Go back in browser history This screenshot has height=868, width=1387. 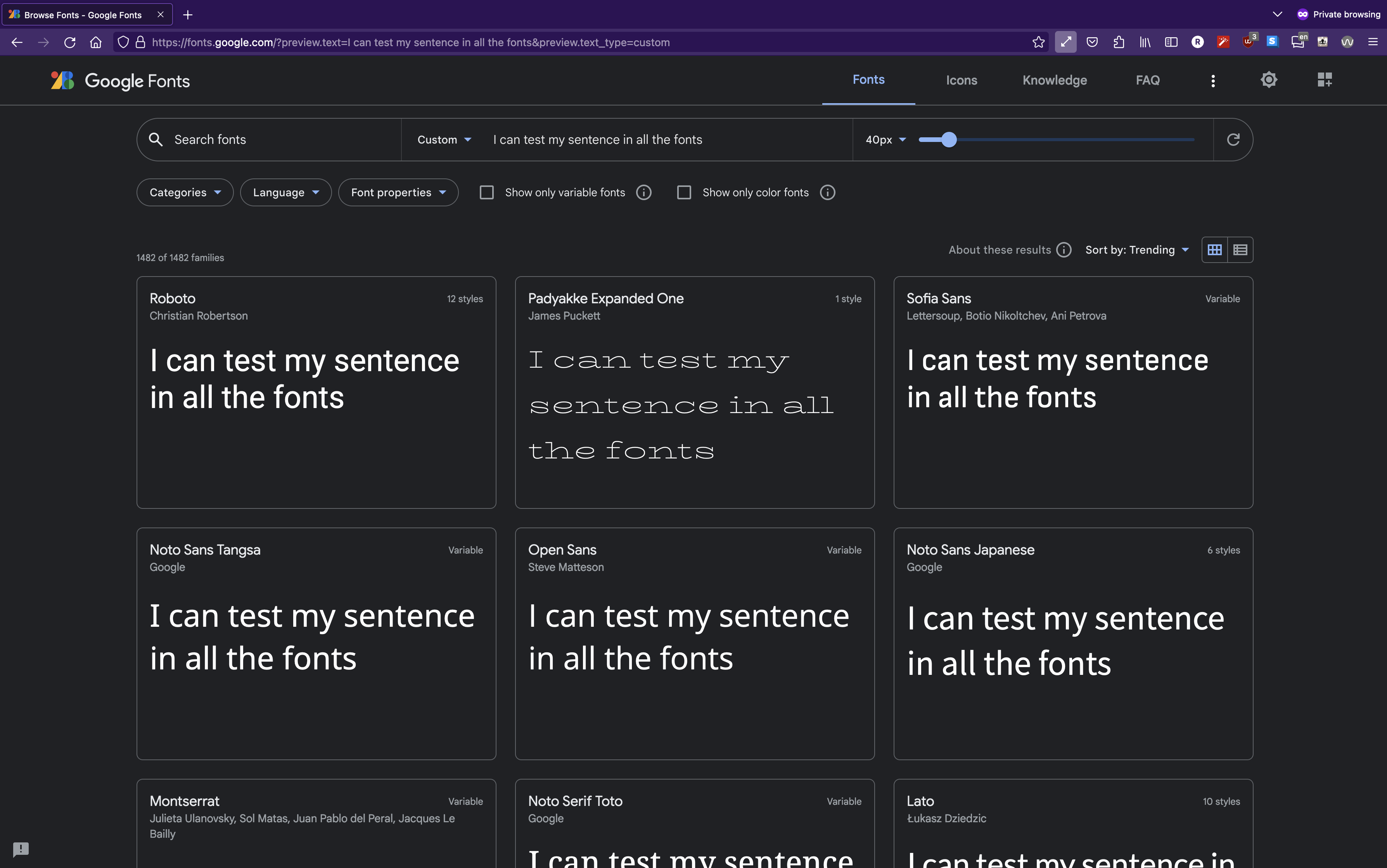17,42
